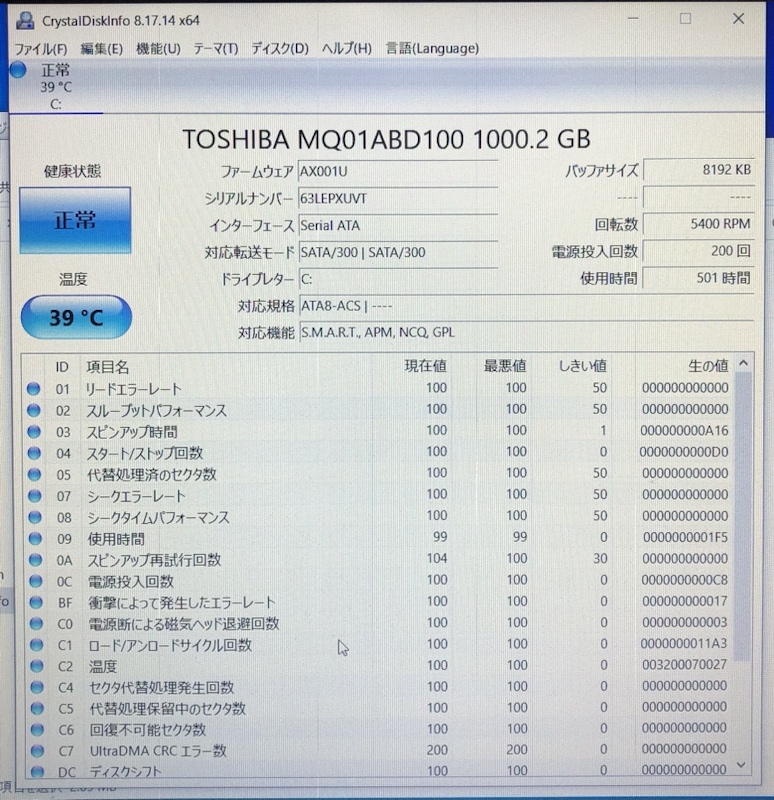Open the ディスク(D) menu
Screen dimensions: 774x800
pos(280,49)
